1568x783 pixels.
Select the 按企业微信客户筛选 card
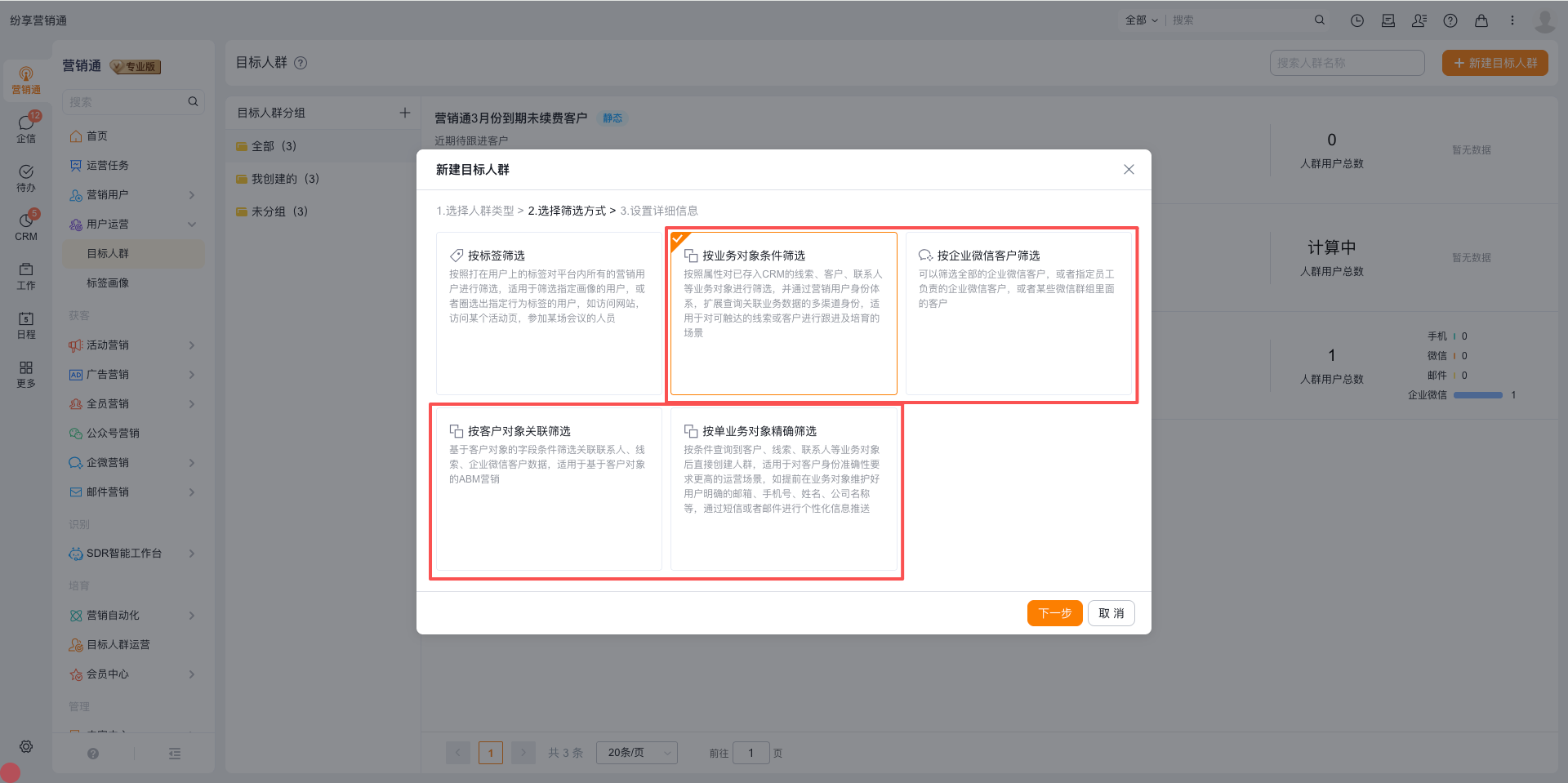[x=1018, y=314]
